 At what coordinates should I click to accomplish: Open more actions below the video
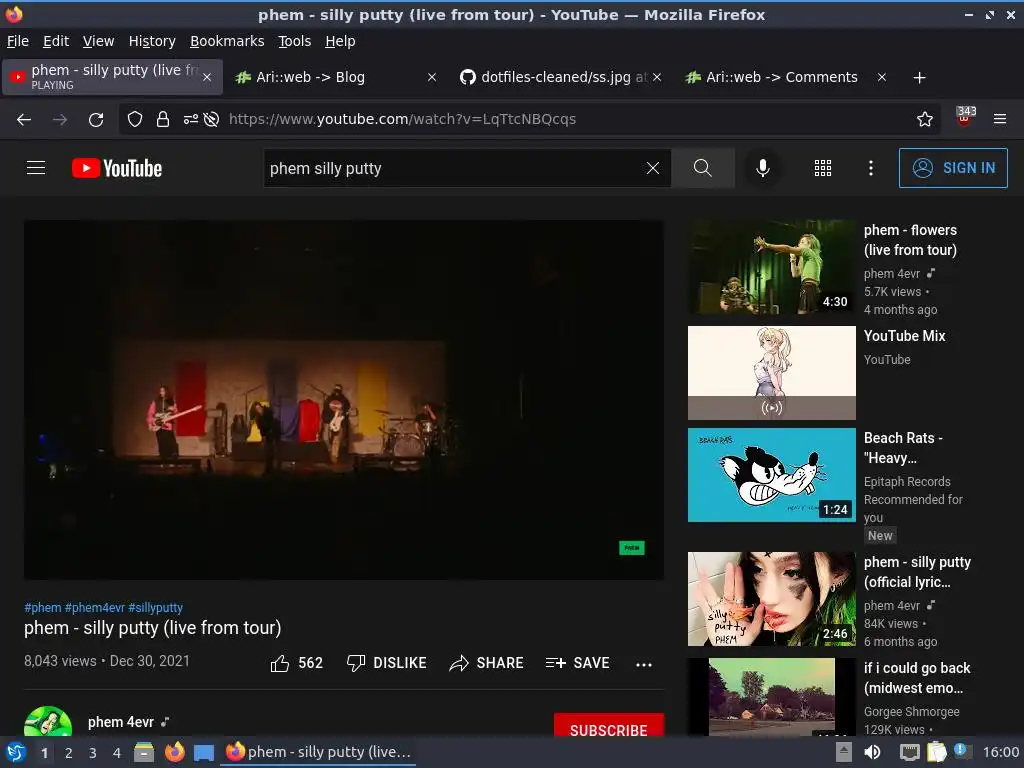644,664
